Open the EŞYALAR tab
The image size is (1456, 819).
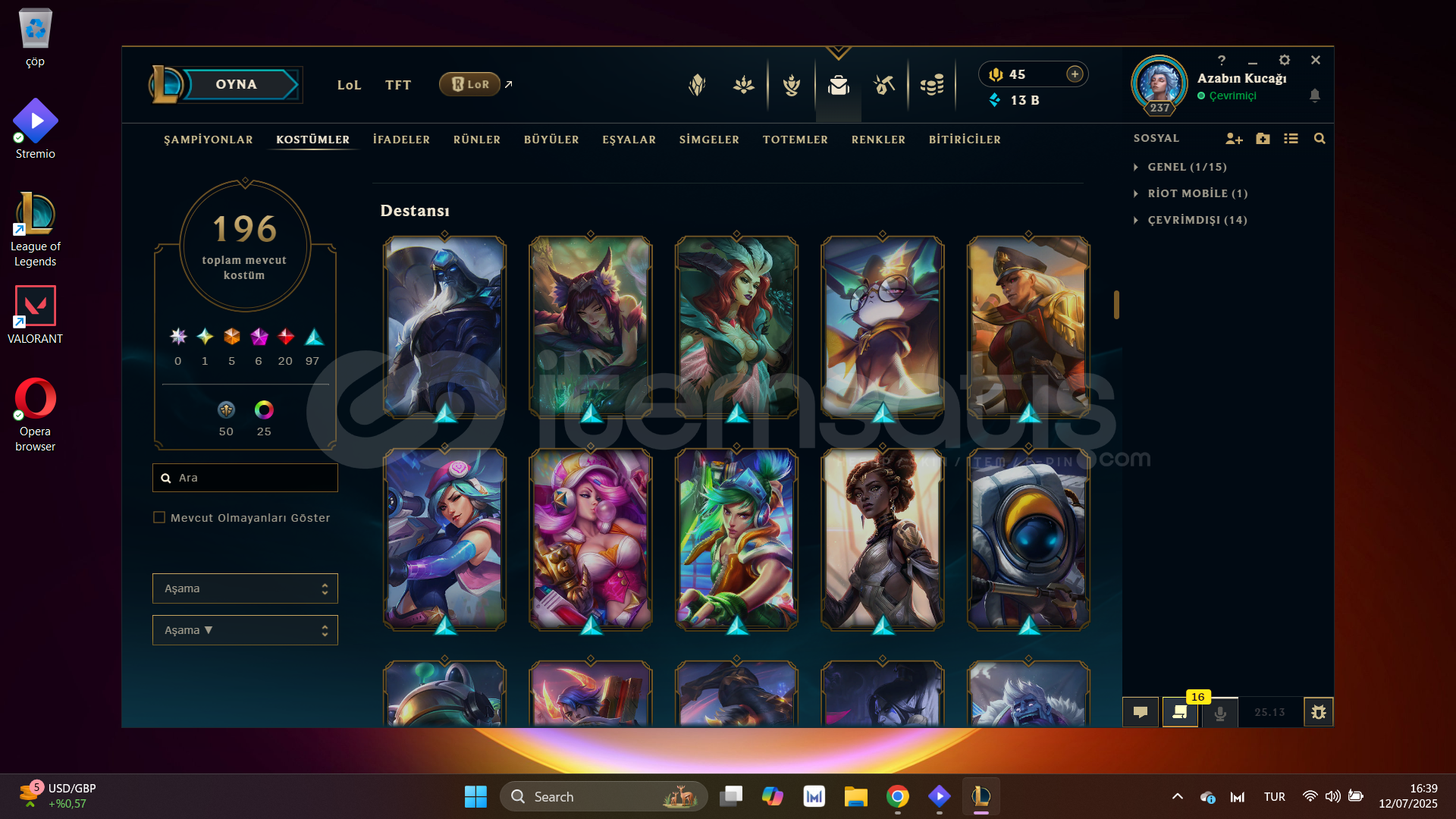(629, 140)
